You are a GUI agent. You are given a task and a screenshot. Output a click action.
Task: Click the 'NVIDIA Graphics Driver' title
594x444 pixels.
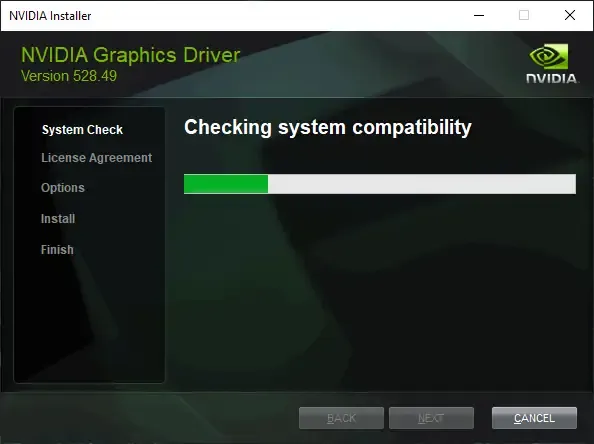131,55
